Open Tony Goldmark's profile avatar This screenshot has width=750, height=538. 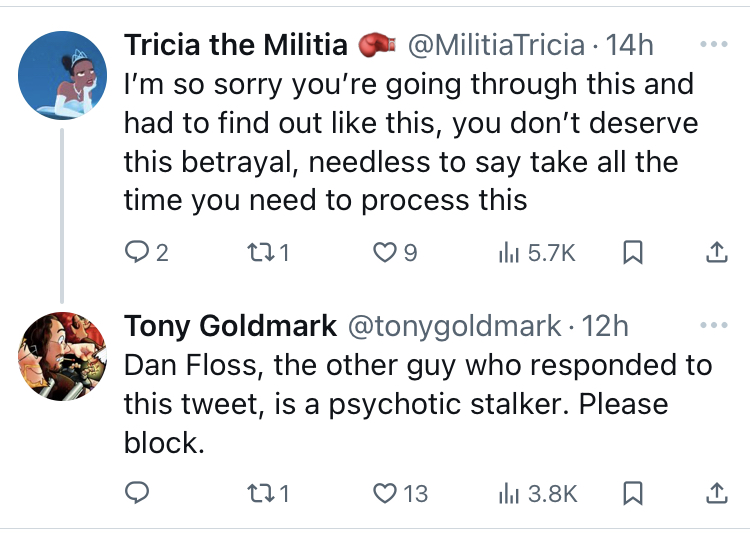pyautogui.click(x=62, y=356)
